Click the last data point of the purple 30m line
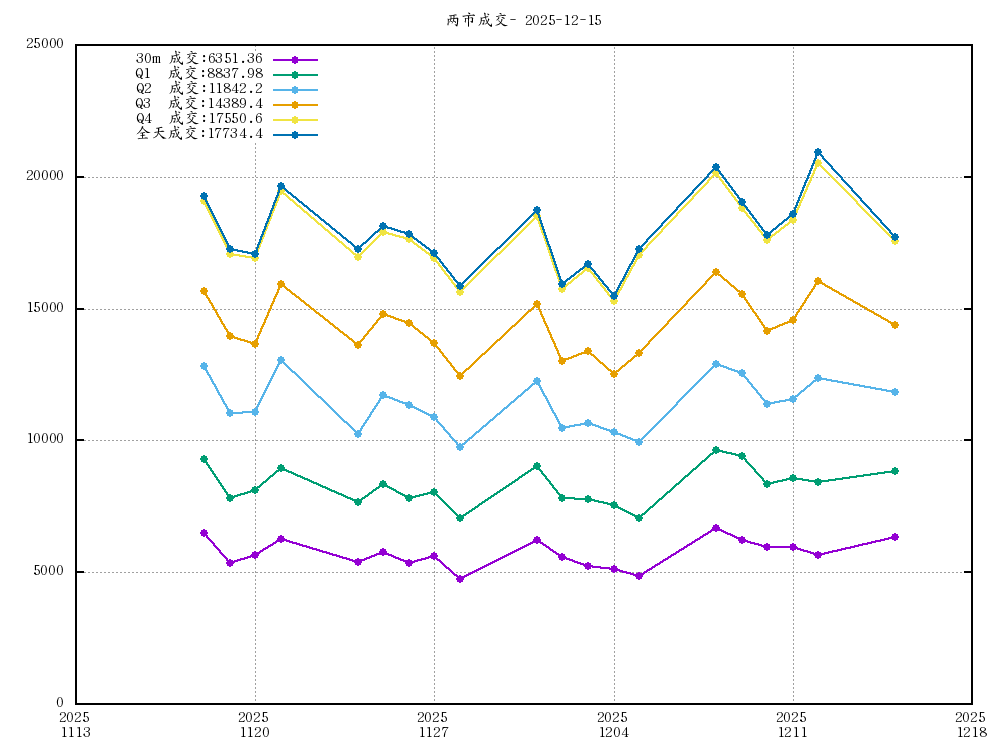Screen dimensions: 1000x750 coord(895,537)
